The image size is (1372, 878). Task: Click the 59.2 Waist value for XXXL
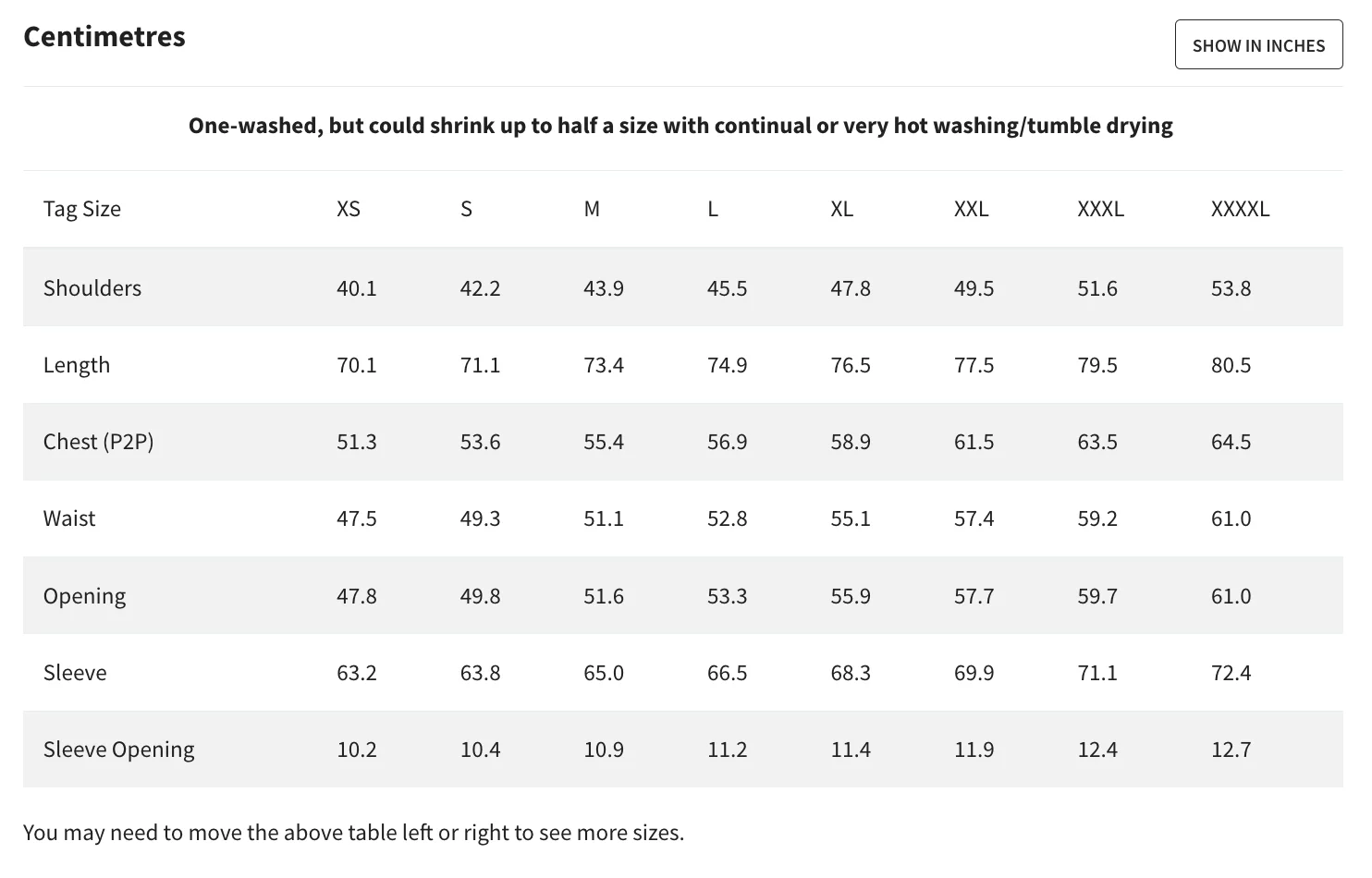click(1097, 518)
